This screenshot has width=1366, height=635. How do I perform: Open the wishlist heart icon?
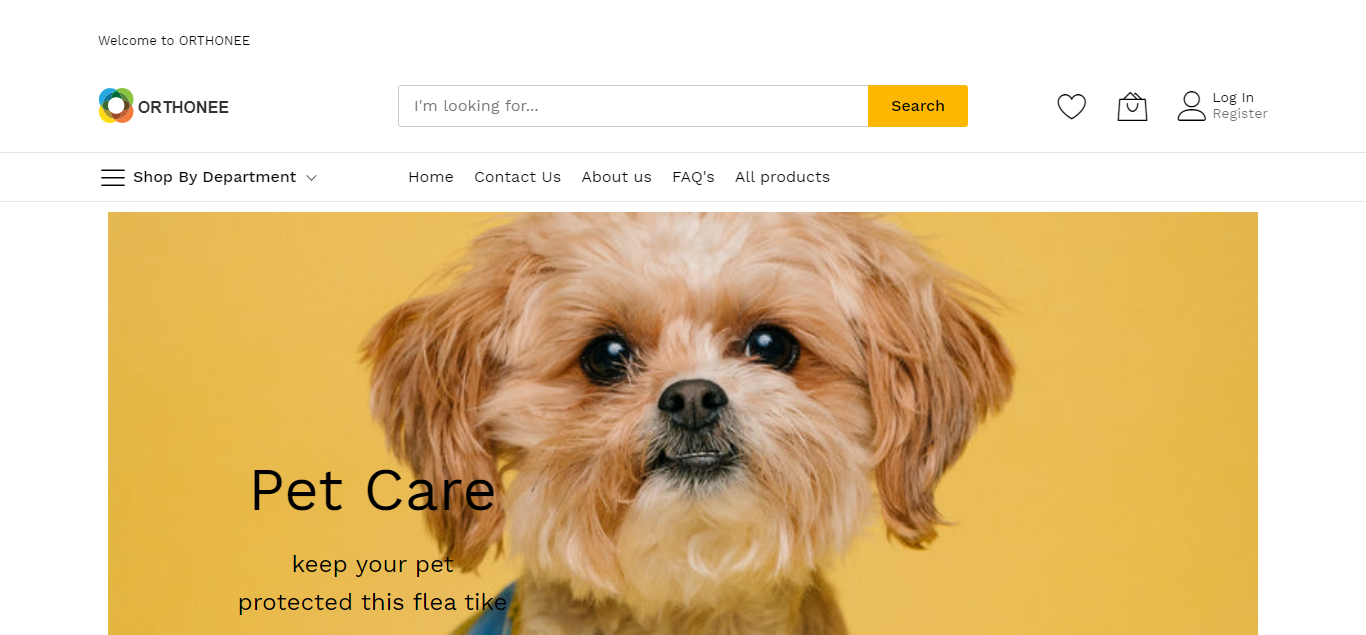pos(1071,106)
